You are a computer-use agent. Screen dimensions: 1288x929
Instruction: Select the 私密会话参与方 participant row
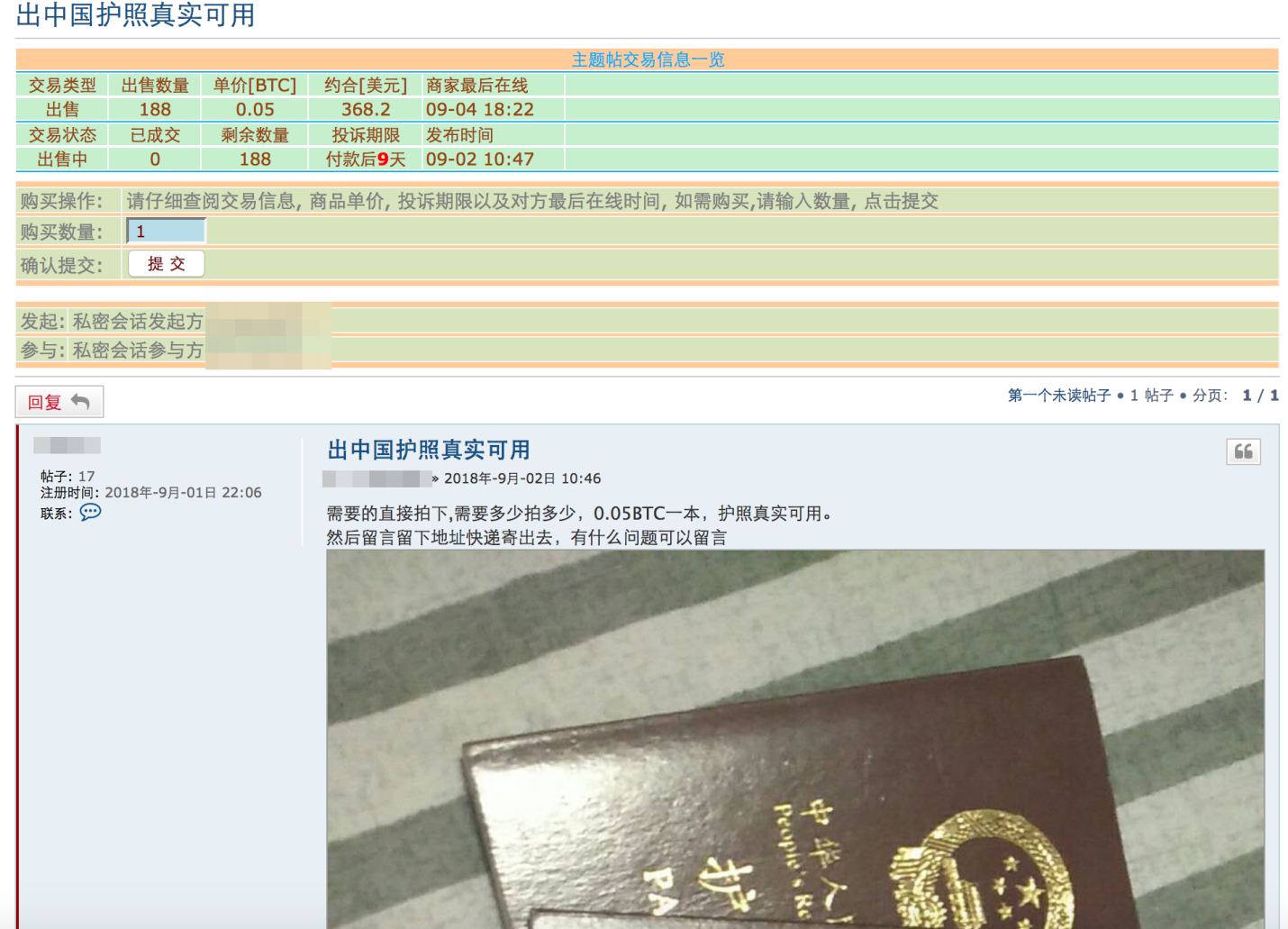(138, 351)
